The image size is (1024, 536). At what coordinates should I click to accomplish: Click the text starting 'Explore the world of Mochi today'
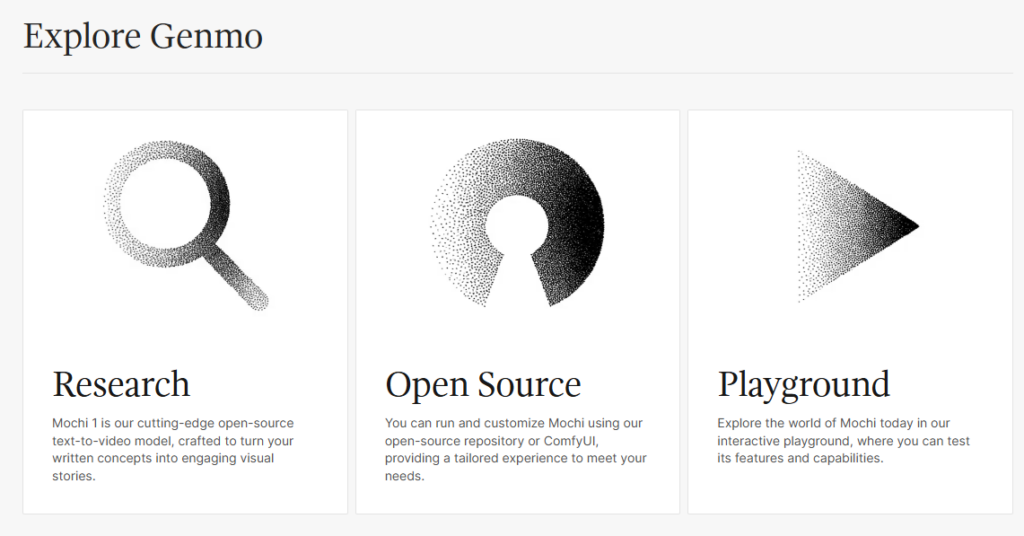844,441
